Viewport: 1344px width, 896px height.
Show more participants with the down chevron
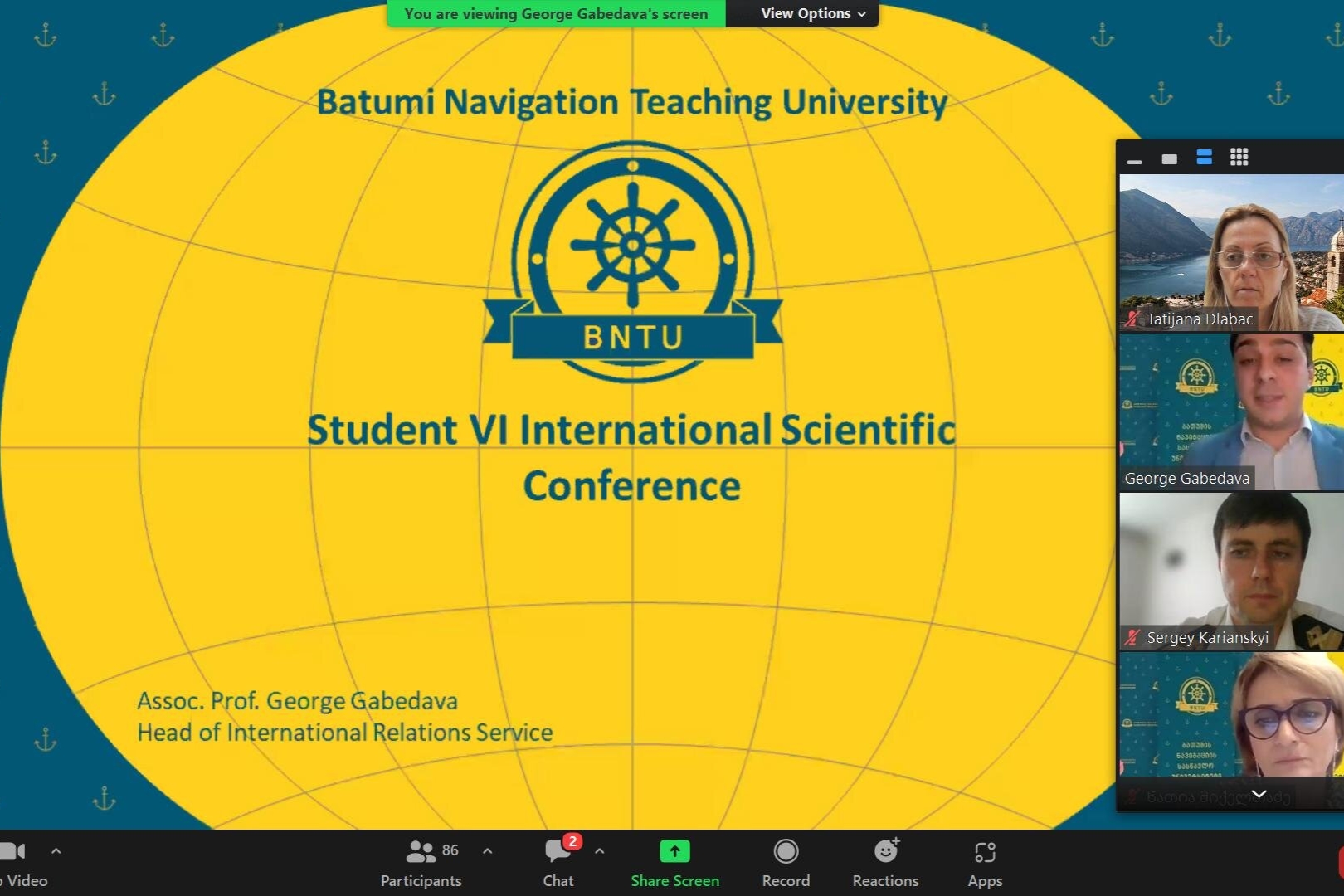tap(1259, 795)
